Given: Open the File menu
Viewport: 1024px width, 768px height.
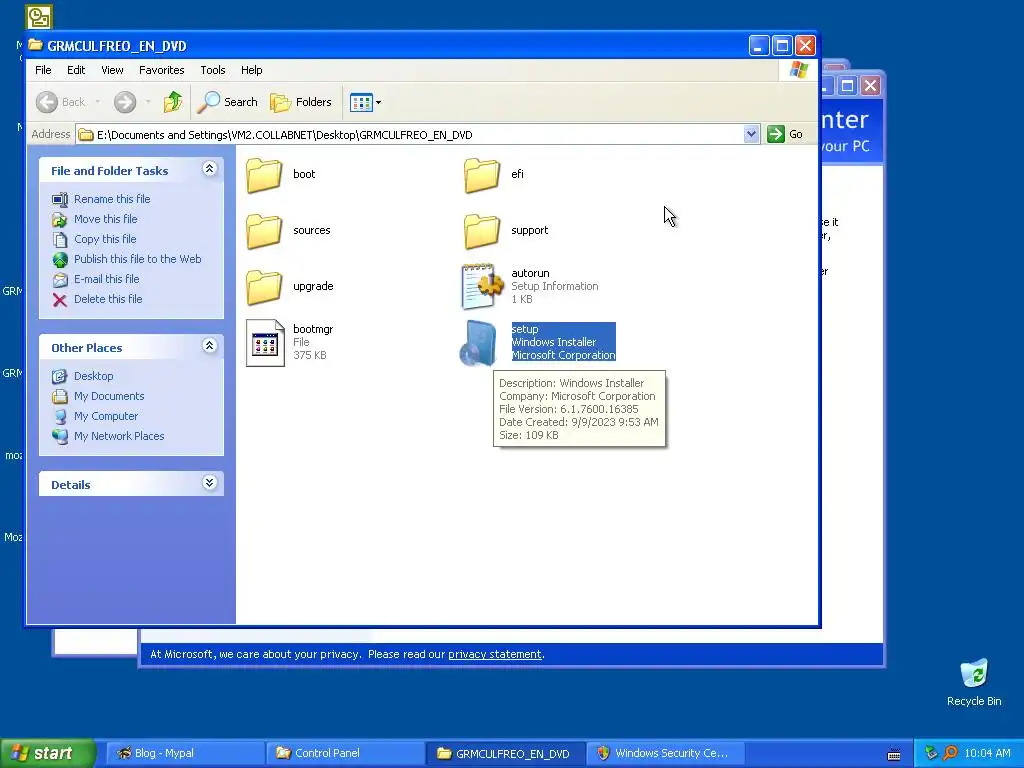Looking at the screenshot, I should point(43,70).
